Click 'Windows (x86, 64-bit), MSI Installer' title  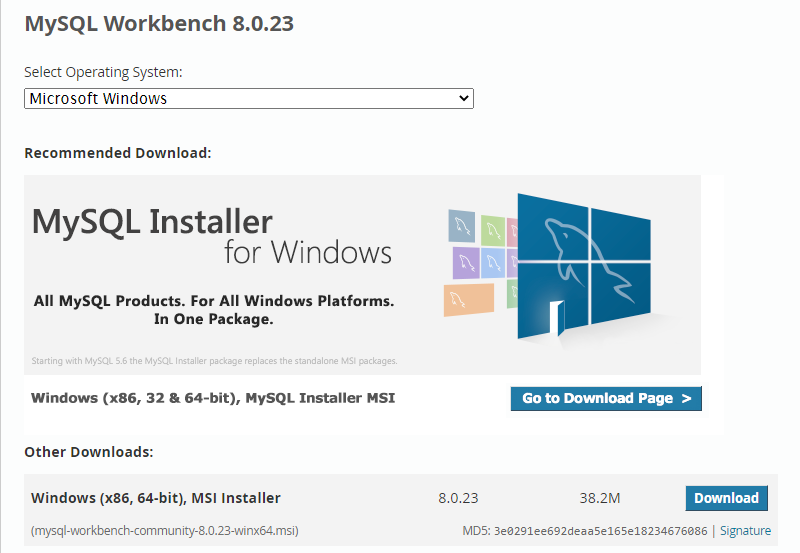[156, 498]
